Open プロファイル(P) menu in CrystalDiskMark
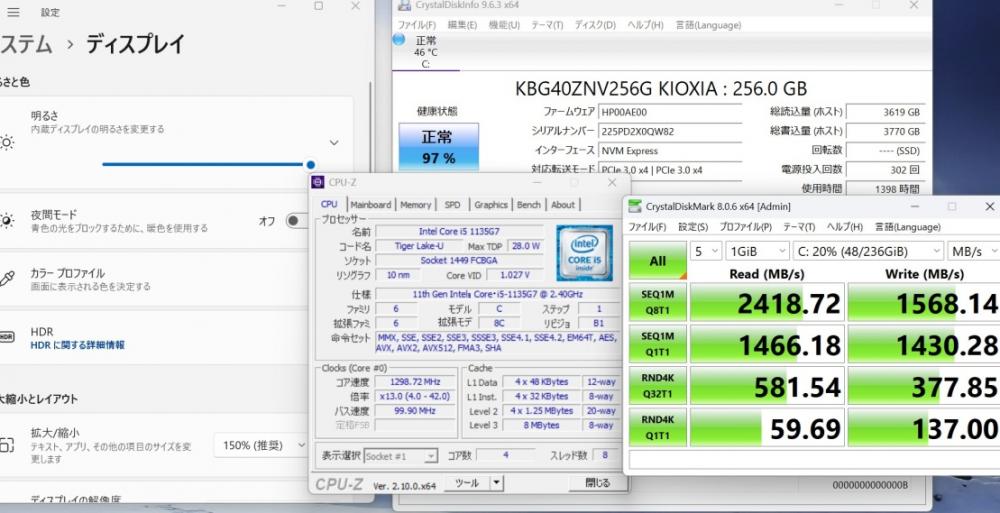Image resolution: width=1000 pixels, height=513 pixels. click(746, 227)
